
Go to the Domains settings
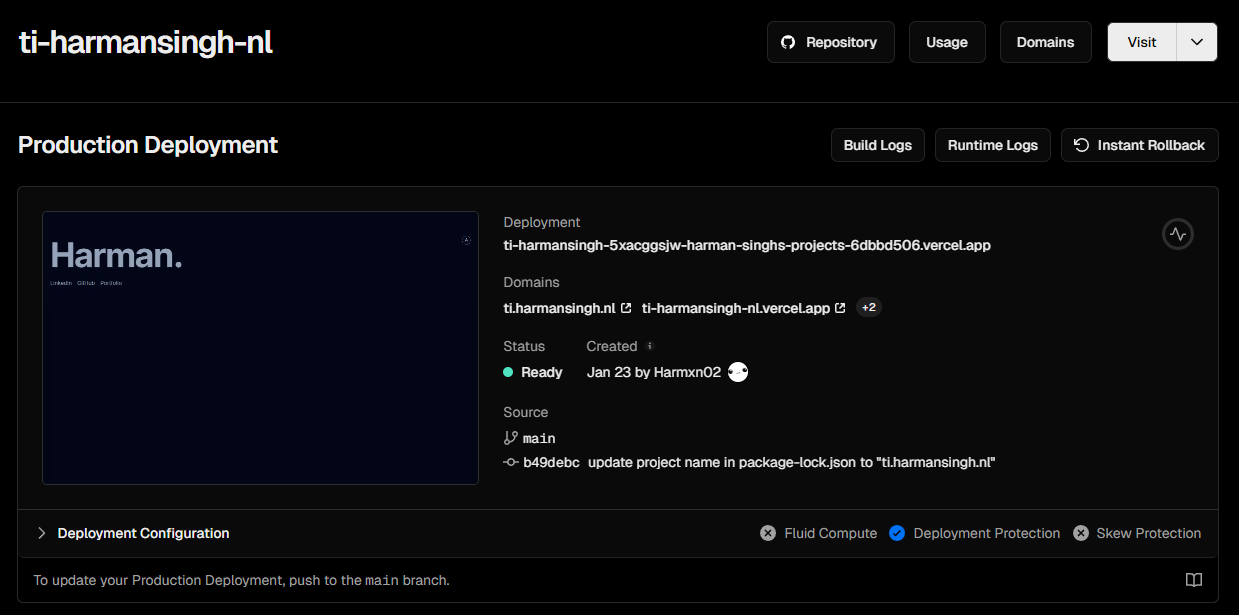[x=1045, y=42]
